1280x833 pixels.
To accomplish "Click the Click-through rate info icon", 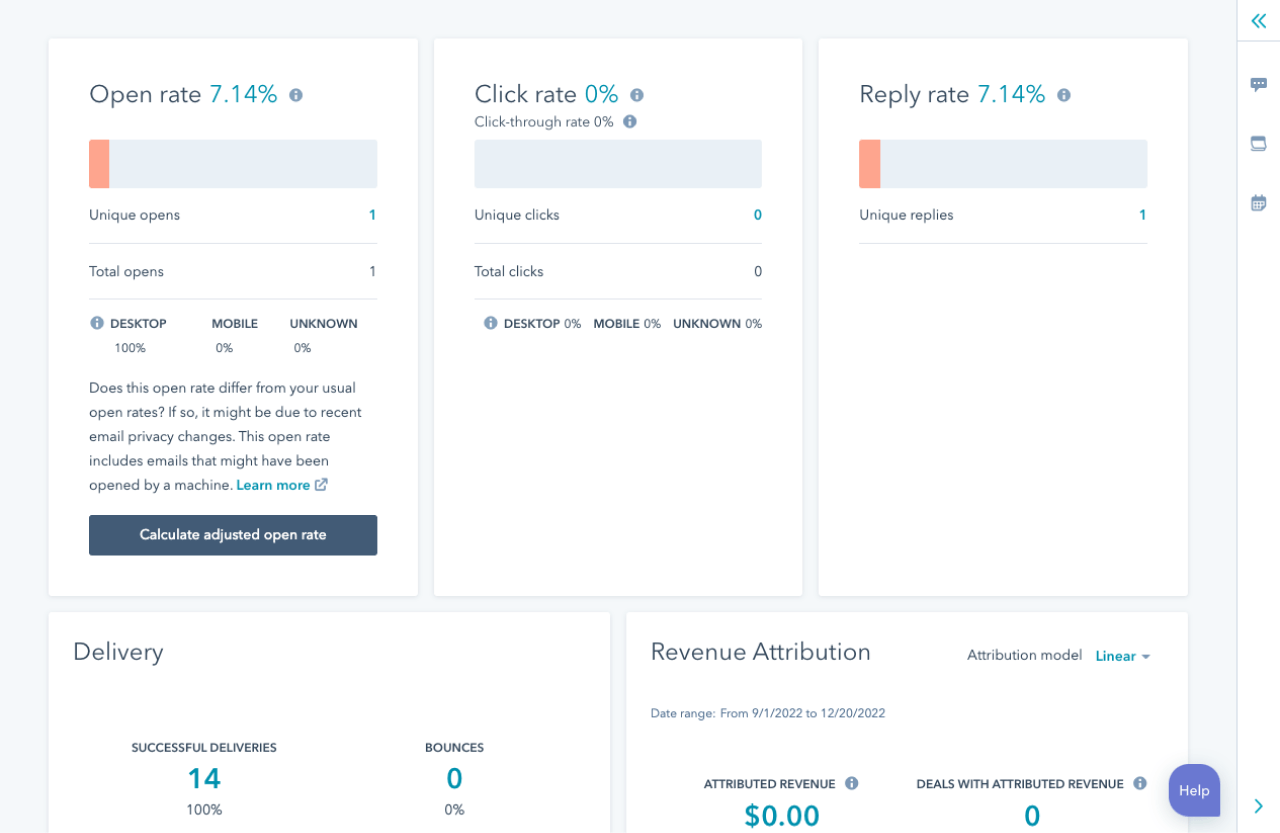I will coord(629,121).
